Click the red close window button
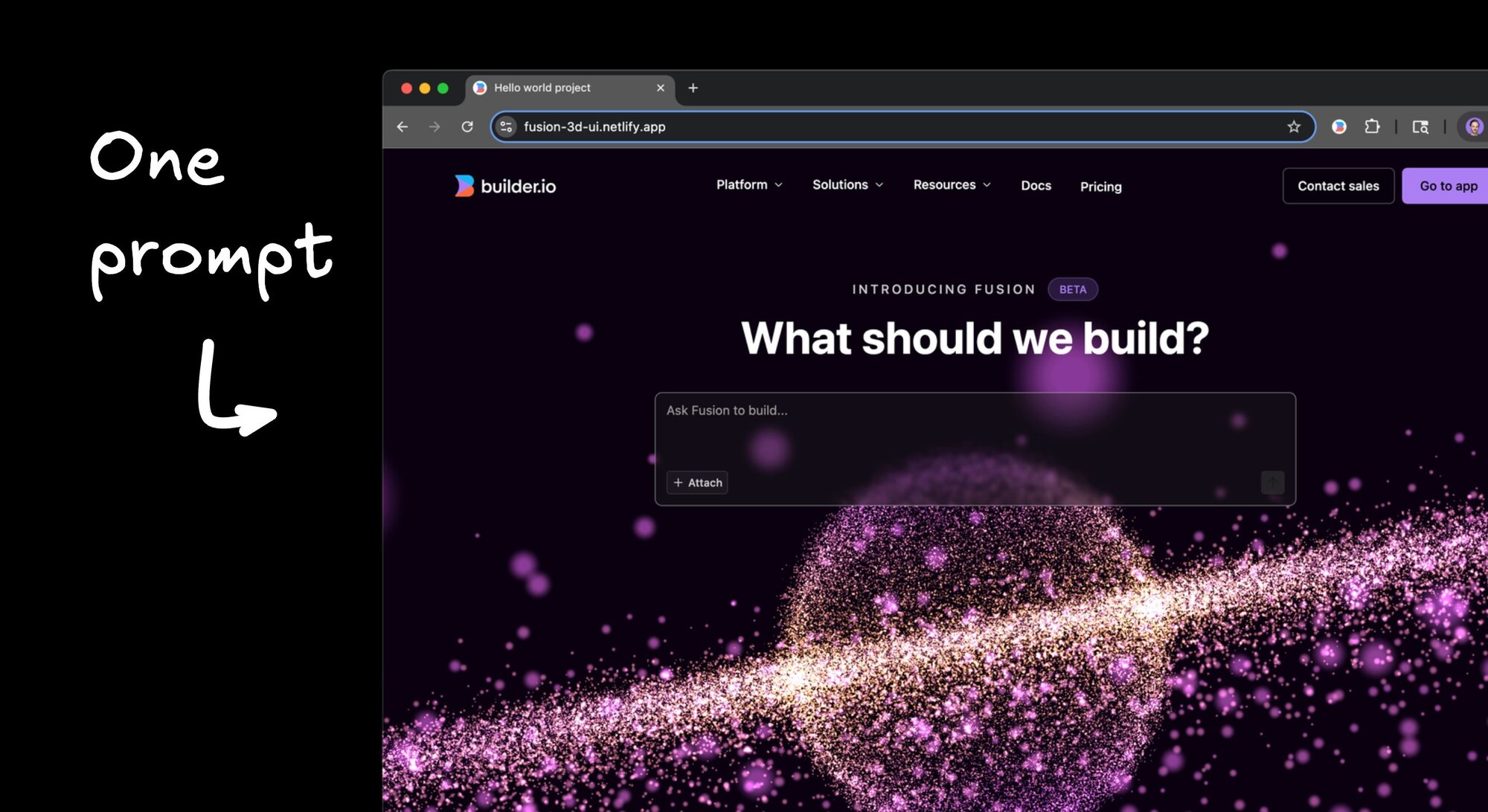The height and width of the screenshot is (812, 1488). [x=406, y=88]
